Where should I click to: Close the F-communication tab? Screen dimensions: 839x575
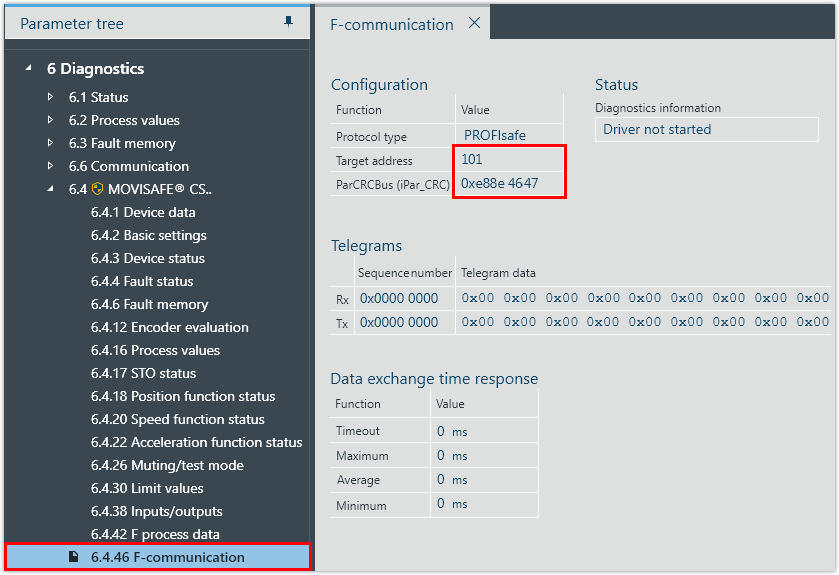tap(474, 23)
